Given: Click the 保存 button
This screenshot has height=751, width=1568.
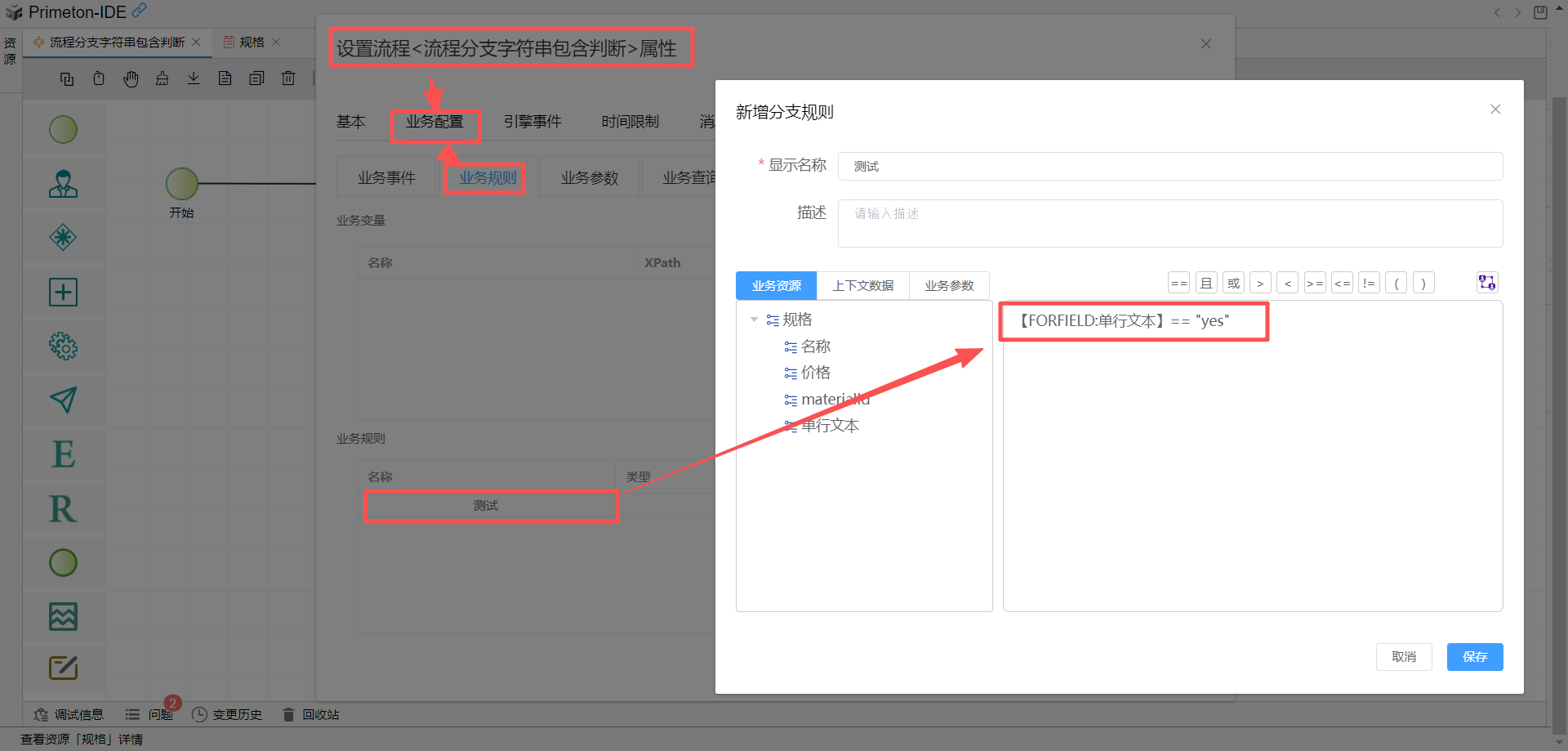Looking at the screenshot, I should click(1474, 657).
